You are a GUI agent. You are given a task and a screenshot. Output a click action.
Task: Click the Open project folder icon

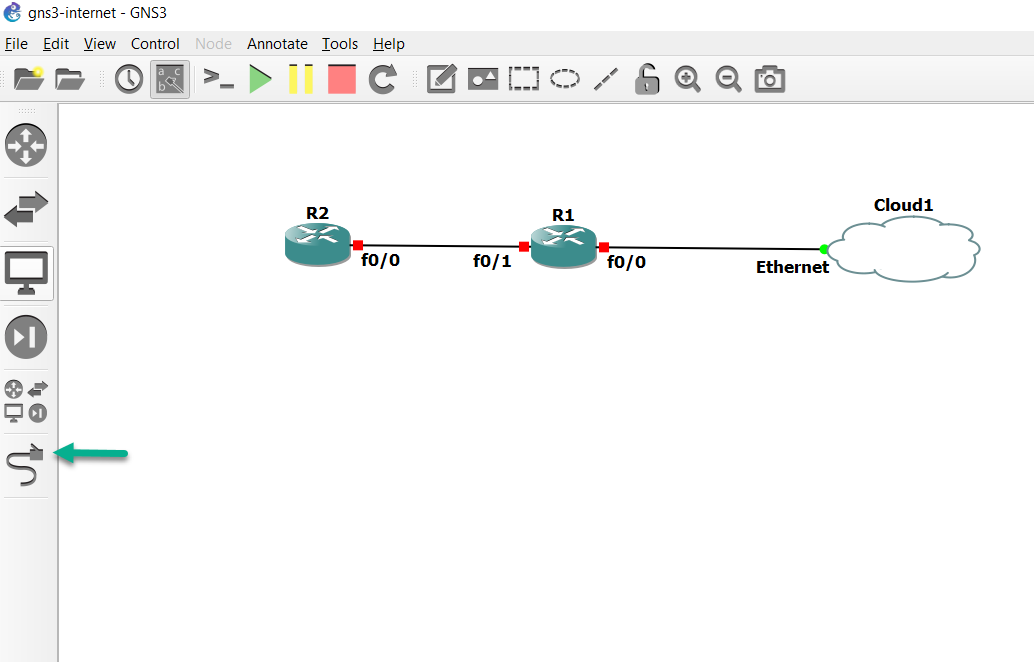(x=70, y=79)
